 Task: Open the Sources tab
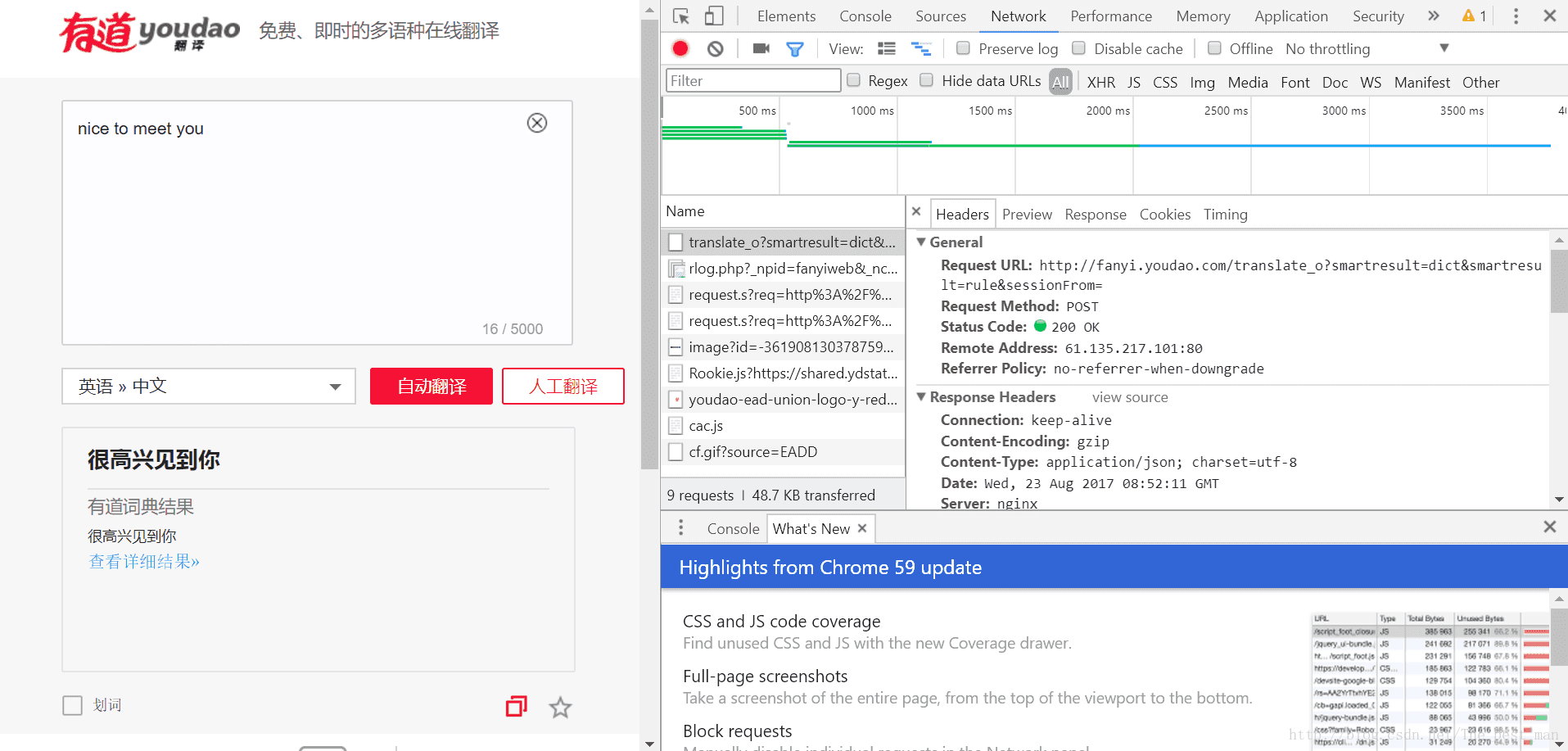pos(941,16)
